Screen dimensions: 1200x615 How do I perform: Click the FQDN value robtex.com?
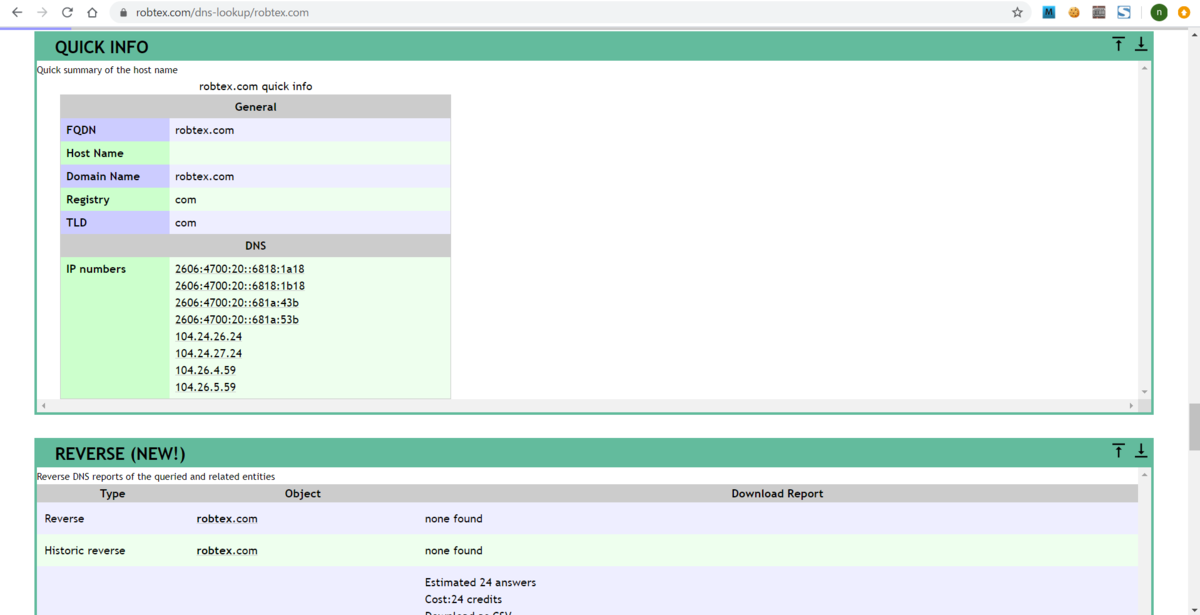coord(205,129)
